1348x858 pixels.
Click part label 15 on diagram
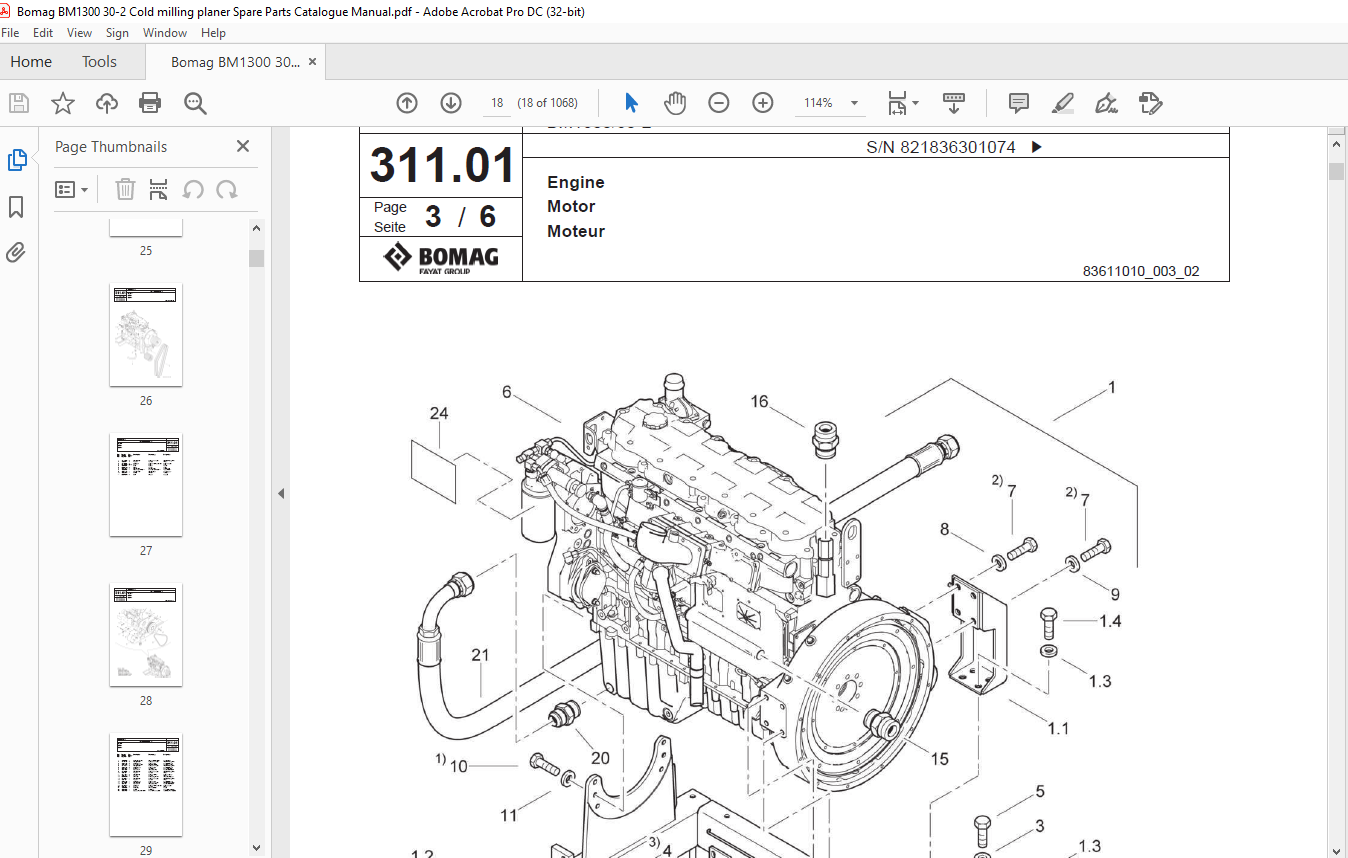pos(939,759)
